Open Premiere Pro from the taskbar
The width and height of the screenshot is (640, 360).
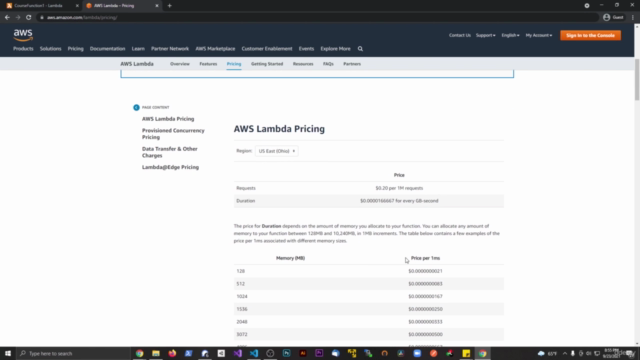click(319, 353)
